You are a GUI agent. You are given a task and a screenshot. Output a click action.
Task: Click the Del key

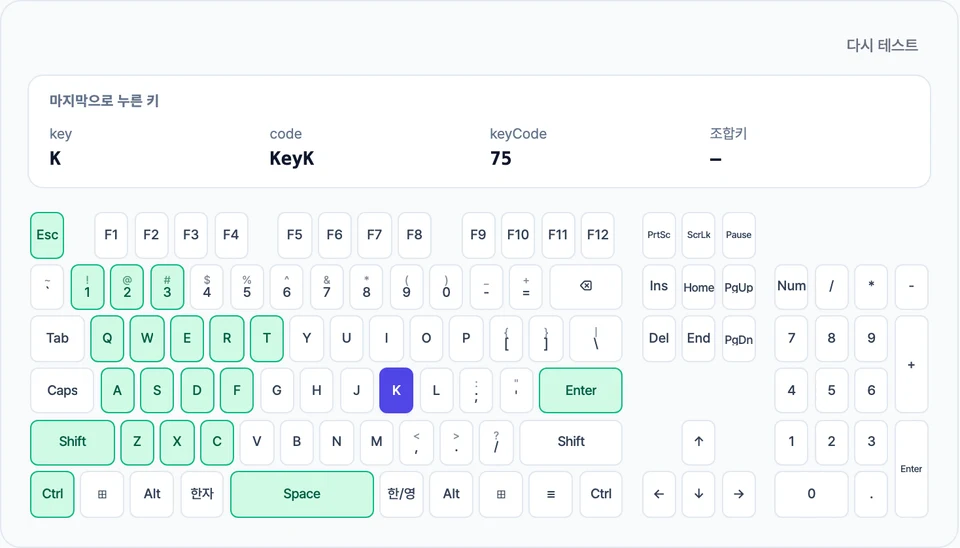tap(659, 339)
